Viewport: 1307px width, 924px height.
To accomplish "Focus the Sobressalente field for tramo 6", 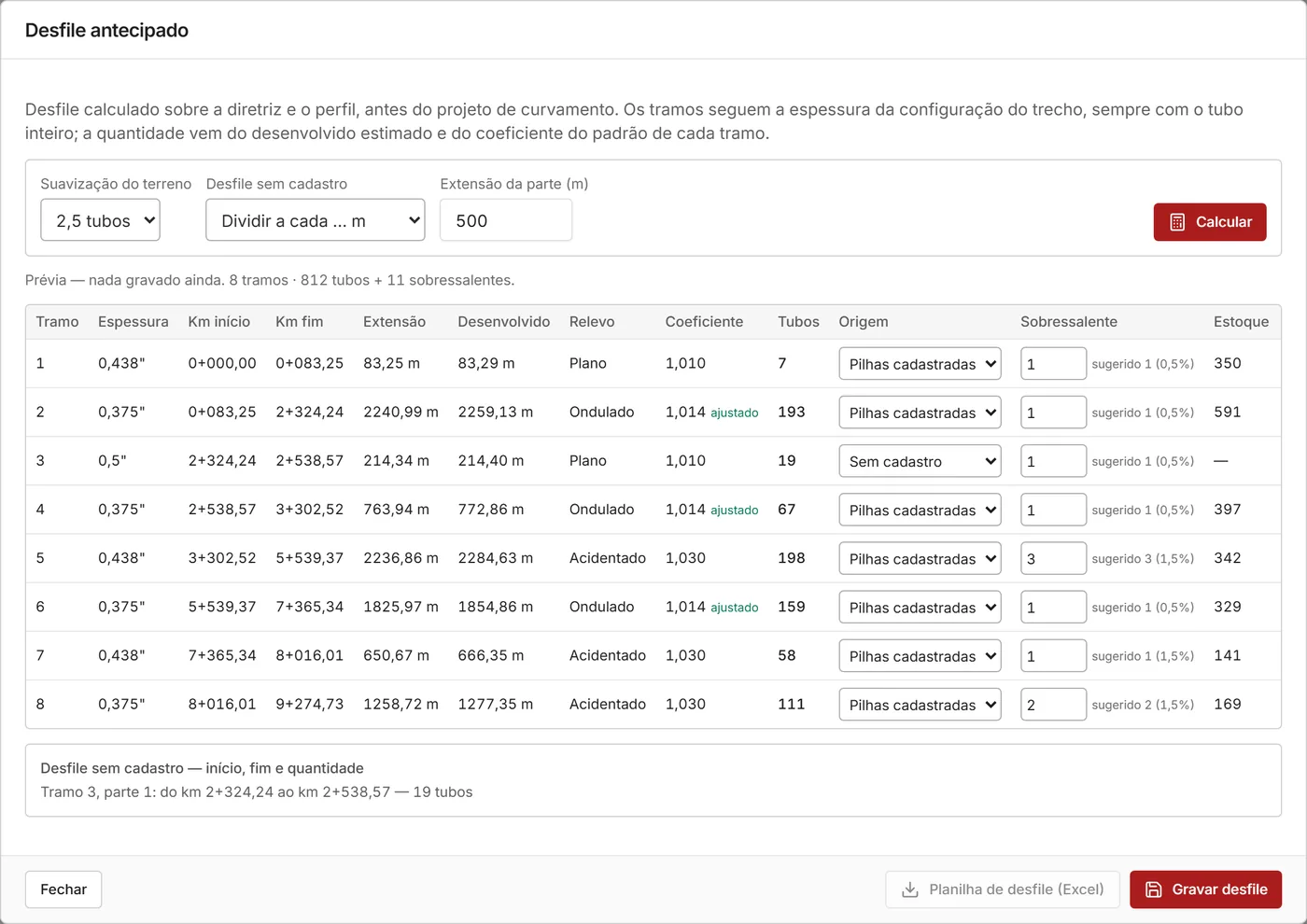I will click(x=1053, y=607).
